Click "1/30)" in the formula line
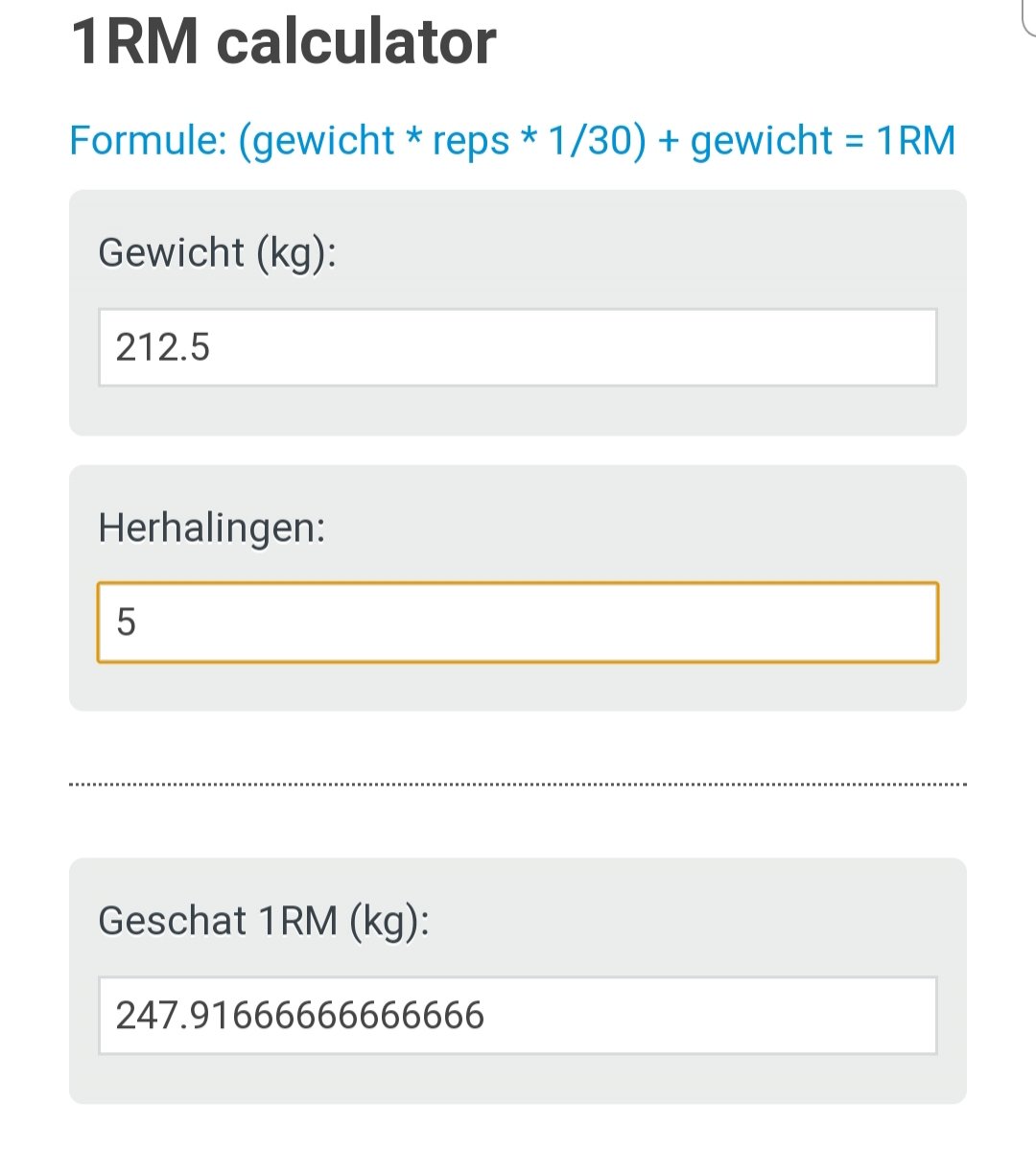The width and height of the screenshot is (1036, 1151). coord(597,140)
